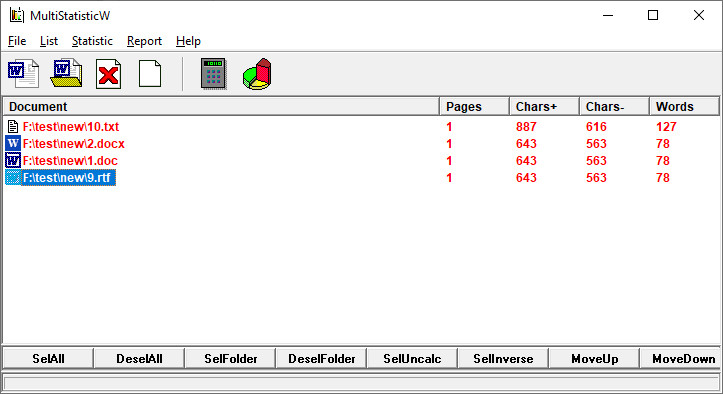The height and width of the screenshot is (394, 723).
Task: Click the Pages value 1 for 1.doc
Action: point(449,161)
